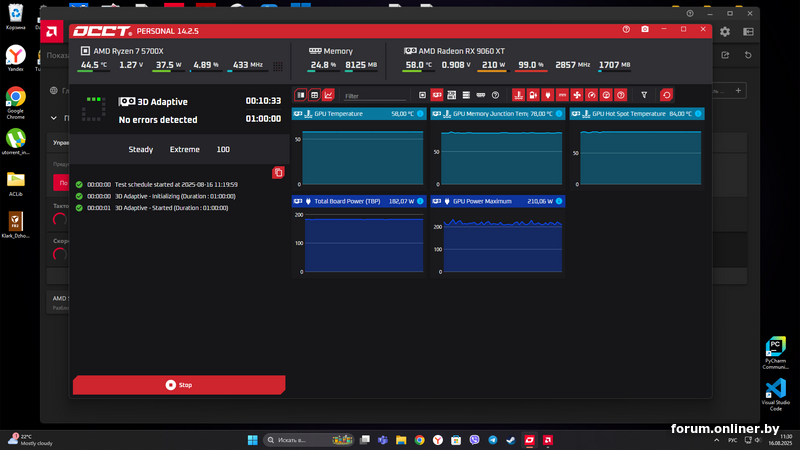800x450 pixels.
Task: Open info for the GPU Hot Spot Temperature graph
Action: [698, 114]
